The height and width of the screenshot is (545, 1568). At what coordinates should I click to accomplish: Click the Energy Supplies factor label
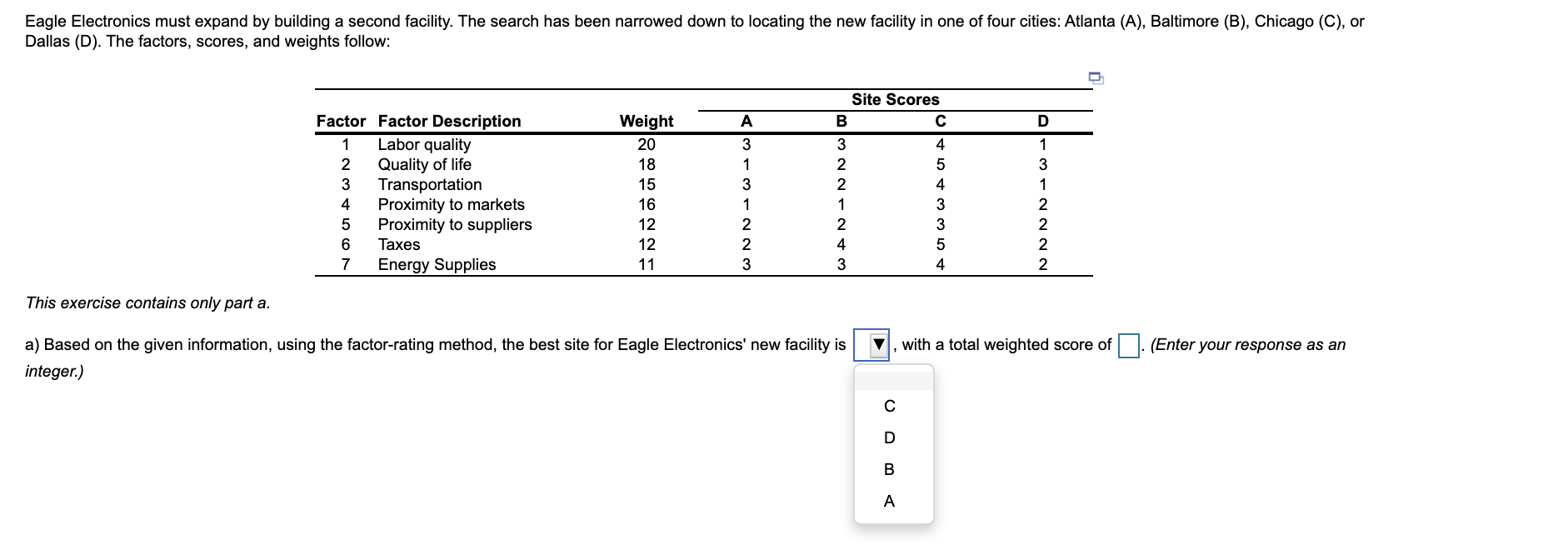[x=436, y=265]
